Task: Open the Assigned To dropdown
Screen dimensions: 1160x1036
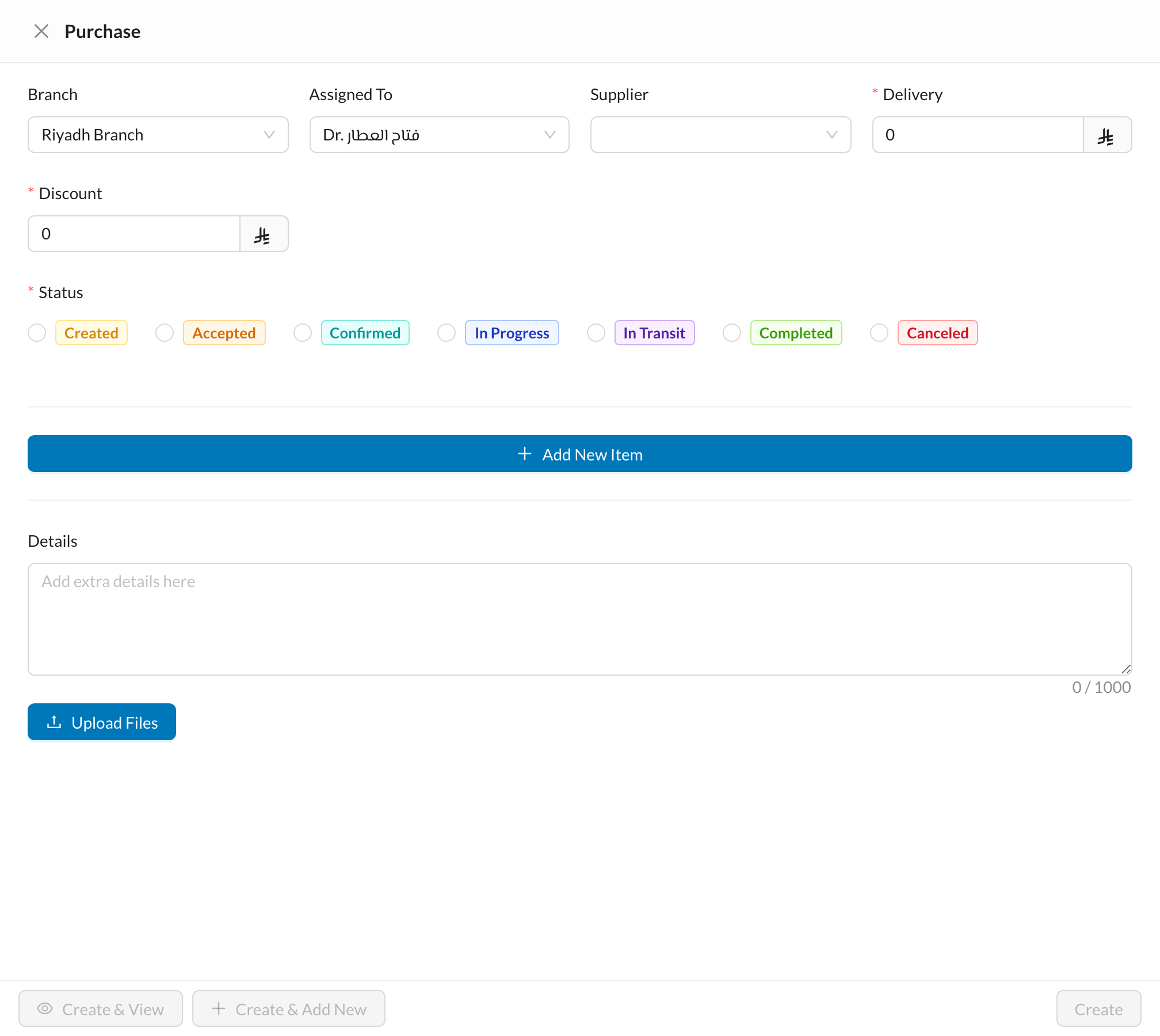Action: 440,135
